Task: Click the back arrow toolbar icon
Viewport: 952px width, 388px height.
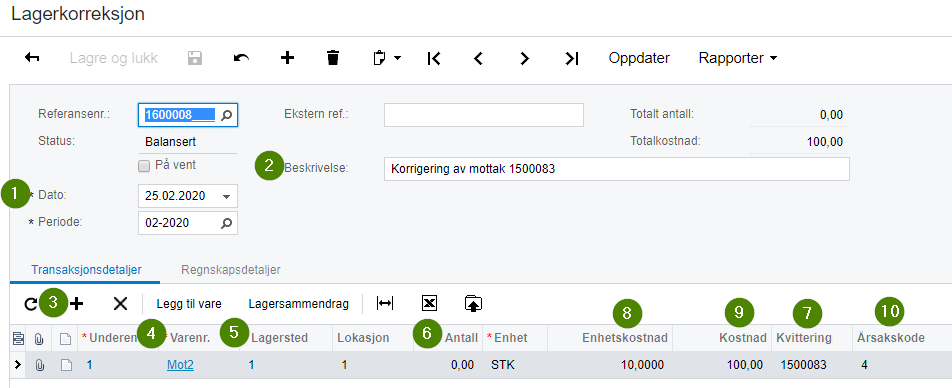Action: coord(32,58)
